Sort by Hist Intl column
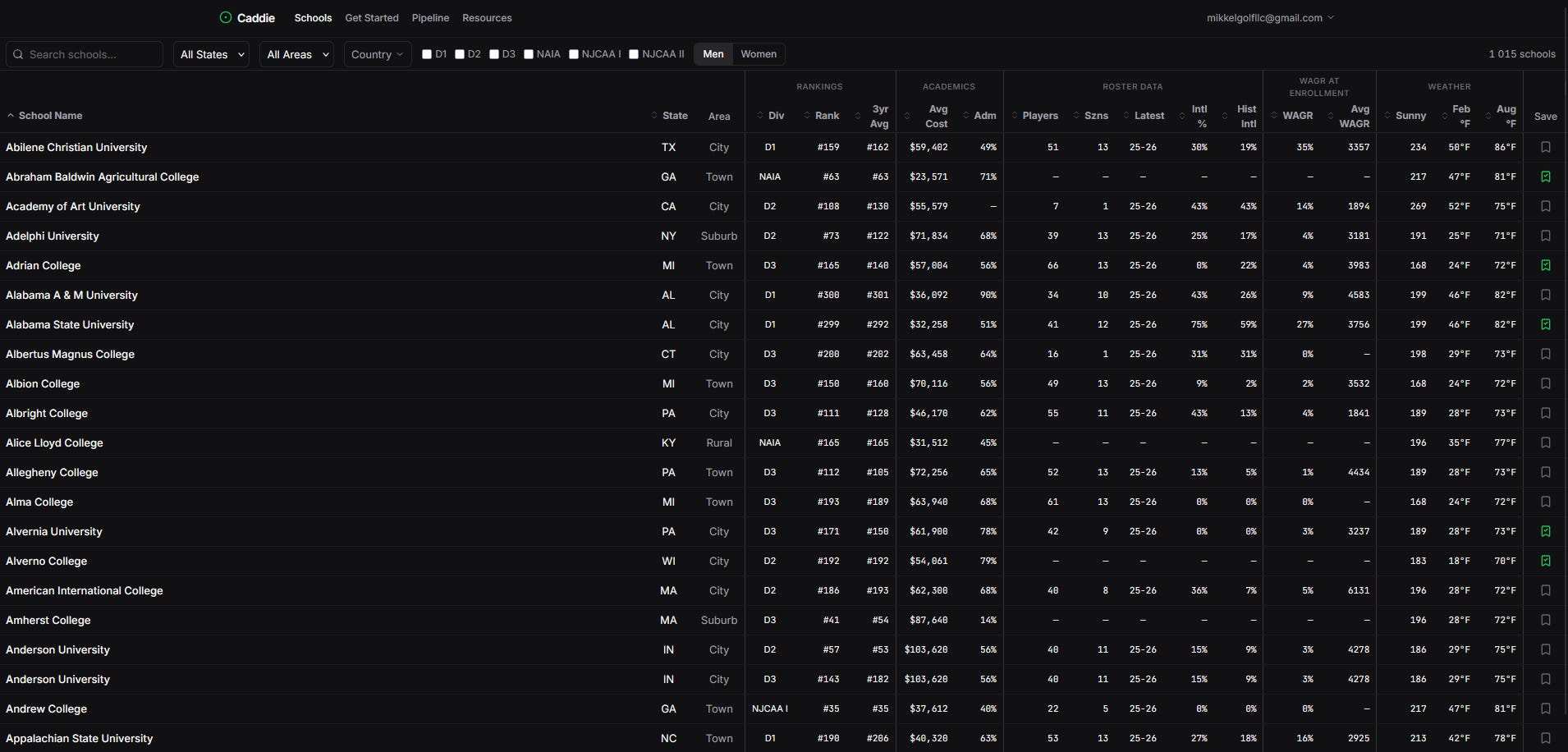This screenshot has height=752, width=1568. pos(1239,116)
